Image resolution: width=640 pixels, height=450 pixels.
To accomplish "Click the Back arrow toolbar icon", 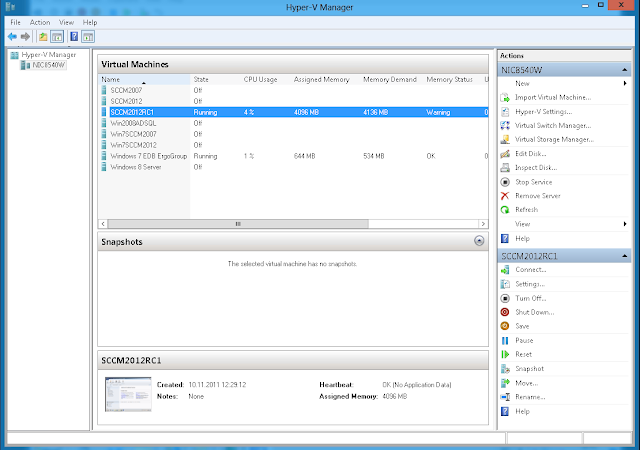I will point(12,37).
